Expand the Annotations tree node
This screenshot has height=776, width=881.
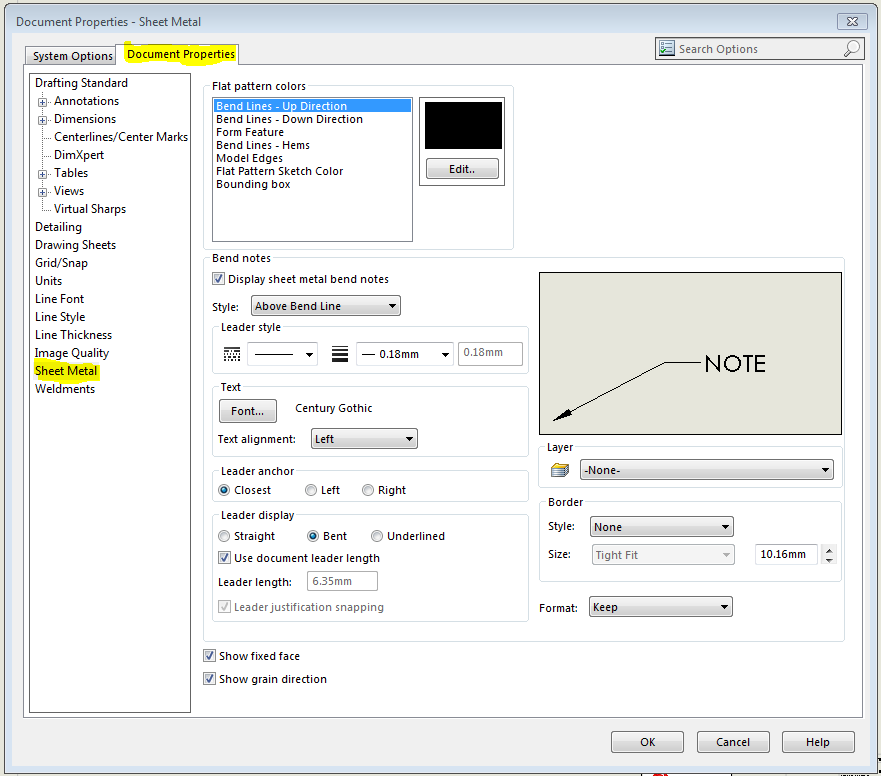(43, 102)
